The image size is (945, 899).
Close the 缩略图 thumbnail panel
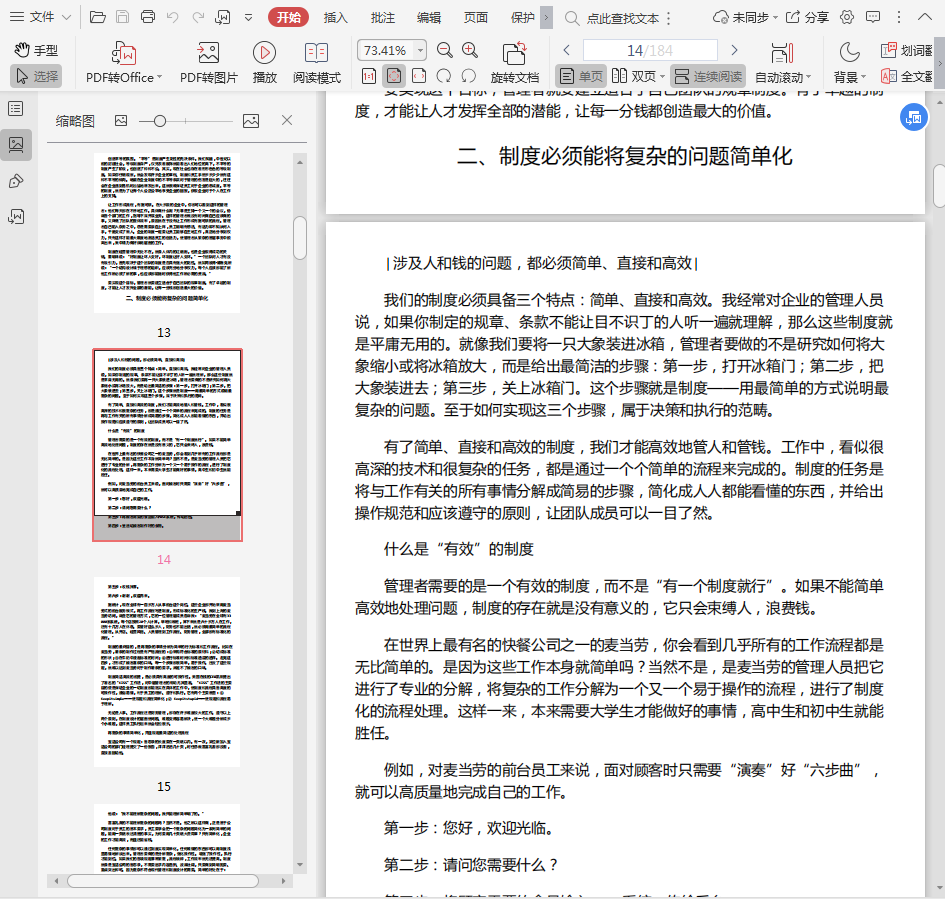coord(287,121)
